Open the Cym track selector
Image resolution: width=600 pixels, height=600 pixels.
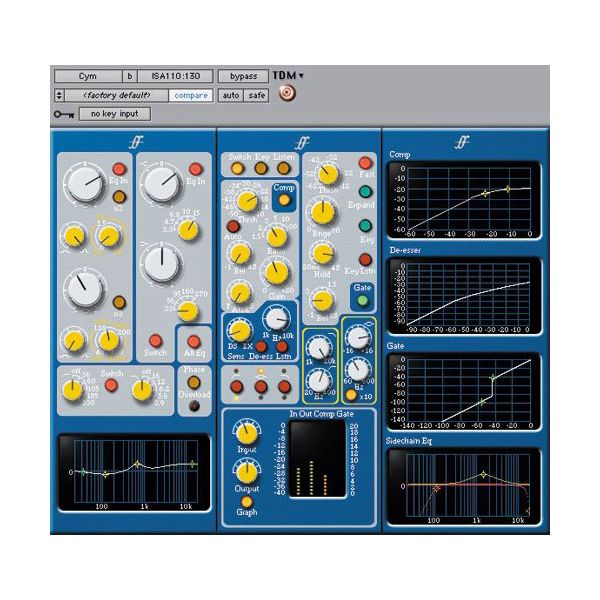[86, 76]
